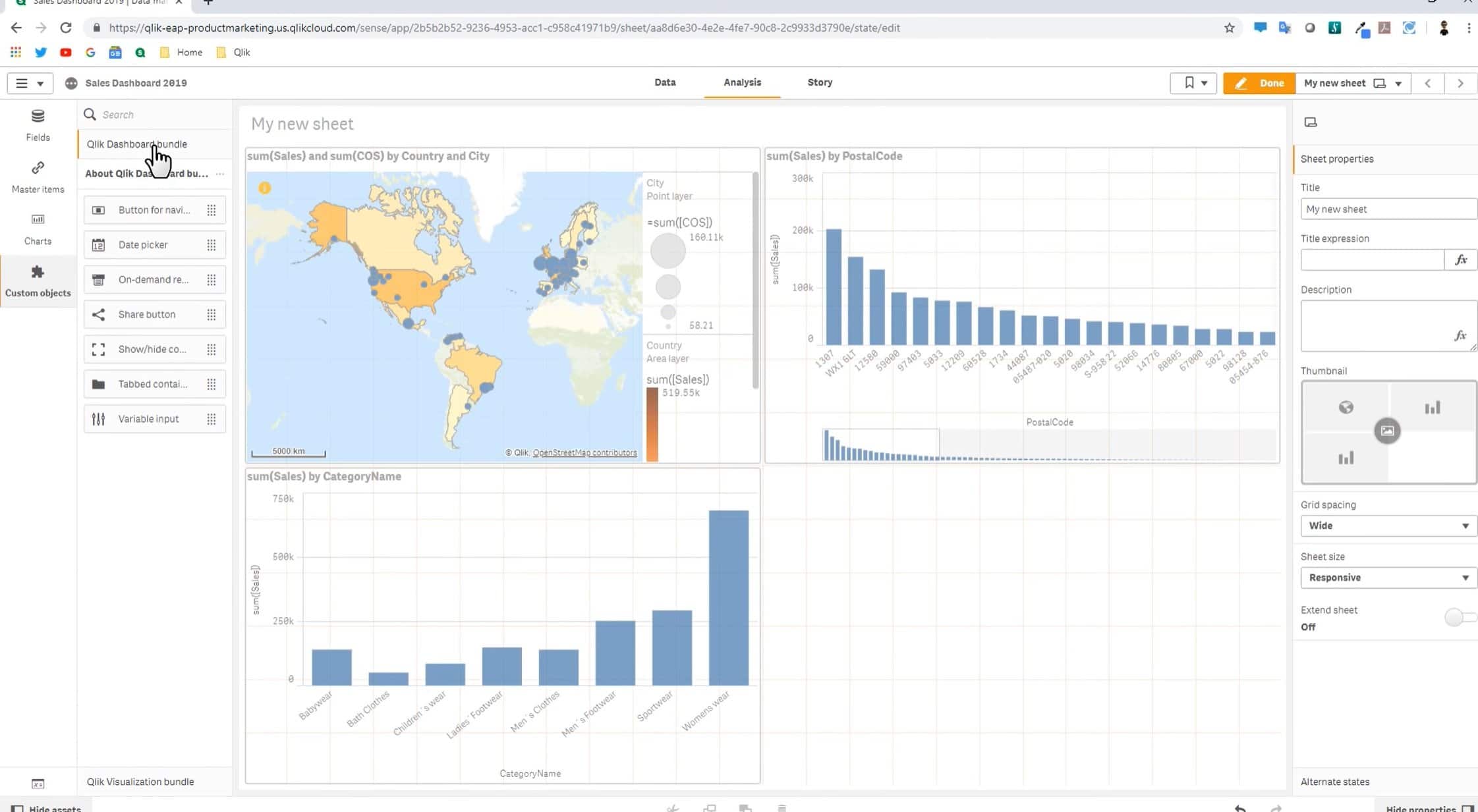Open the Qlik bookmark folder
1478x812 pixels.
pyautogui.click(x=233, y=52)
